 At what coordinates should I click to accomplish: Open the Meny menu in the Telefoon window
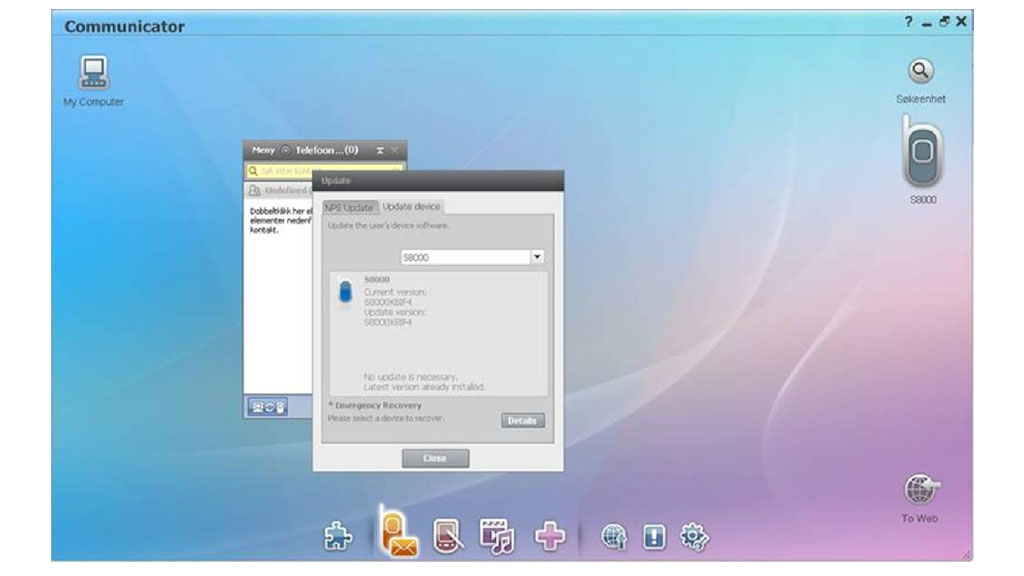(263, 150)
